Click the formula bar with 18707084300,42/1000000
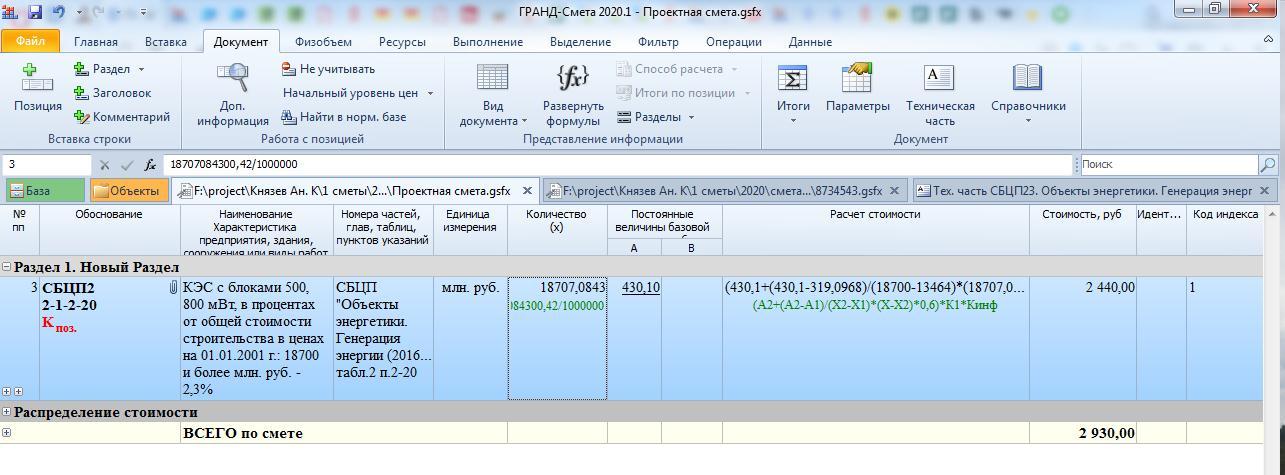Image resolution: width=1285 pixels, height=475 pixels. [617, 164]
